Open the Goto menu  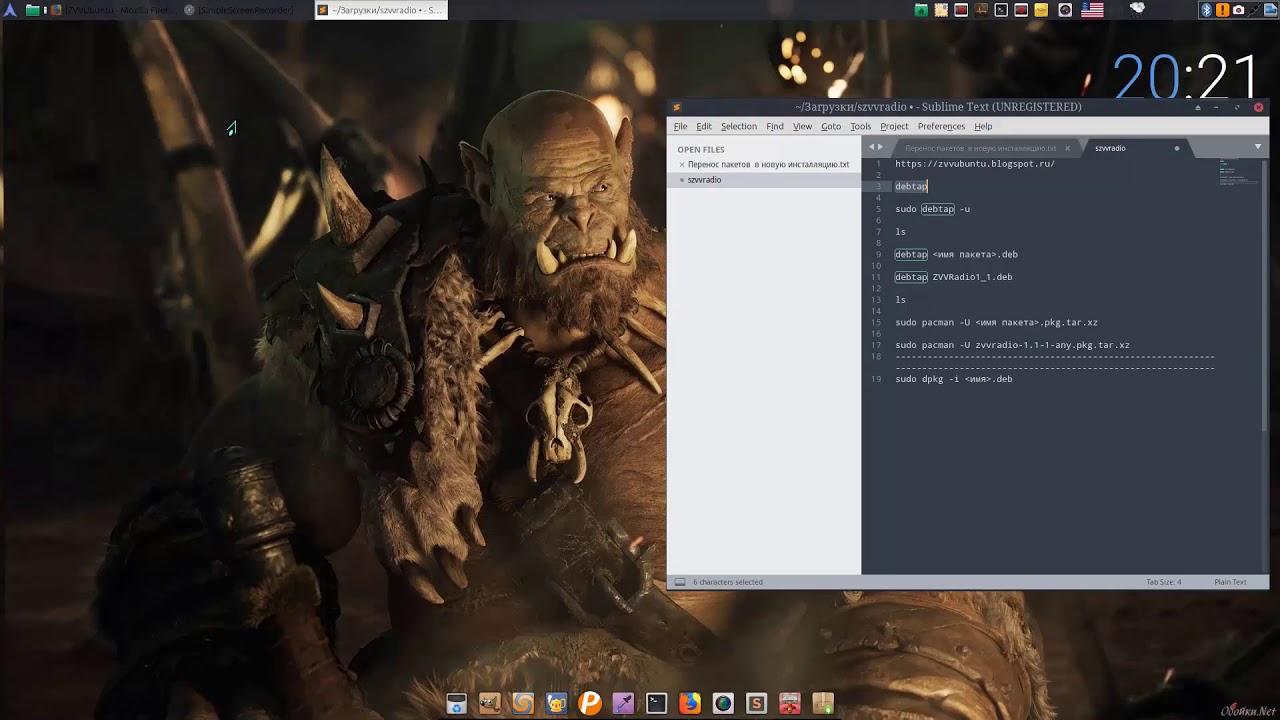click(x=831, y=126)
